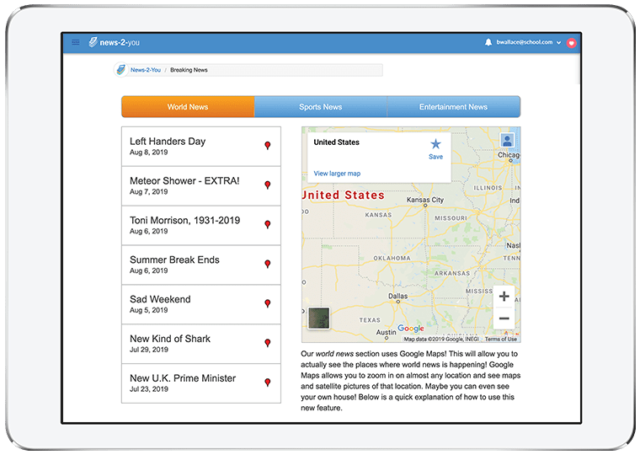Click the map pin for Meteor Shower story
This screenshot has height=455, width=640.
click(x=267, y=185)
